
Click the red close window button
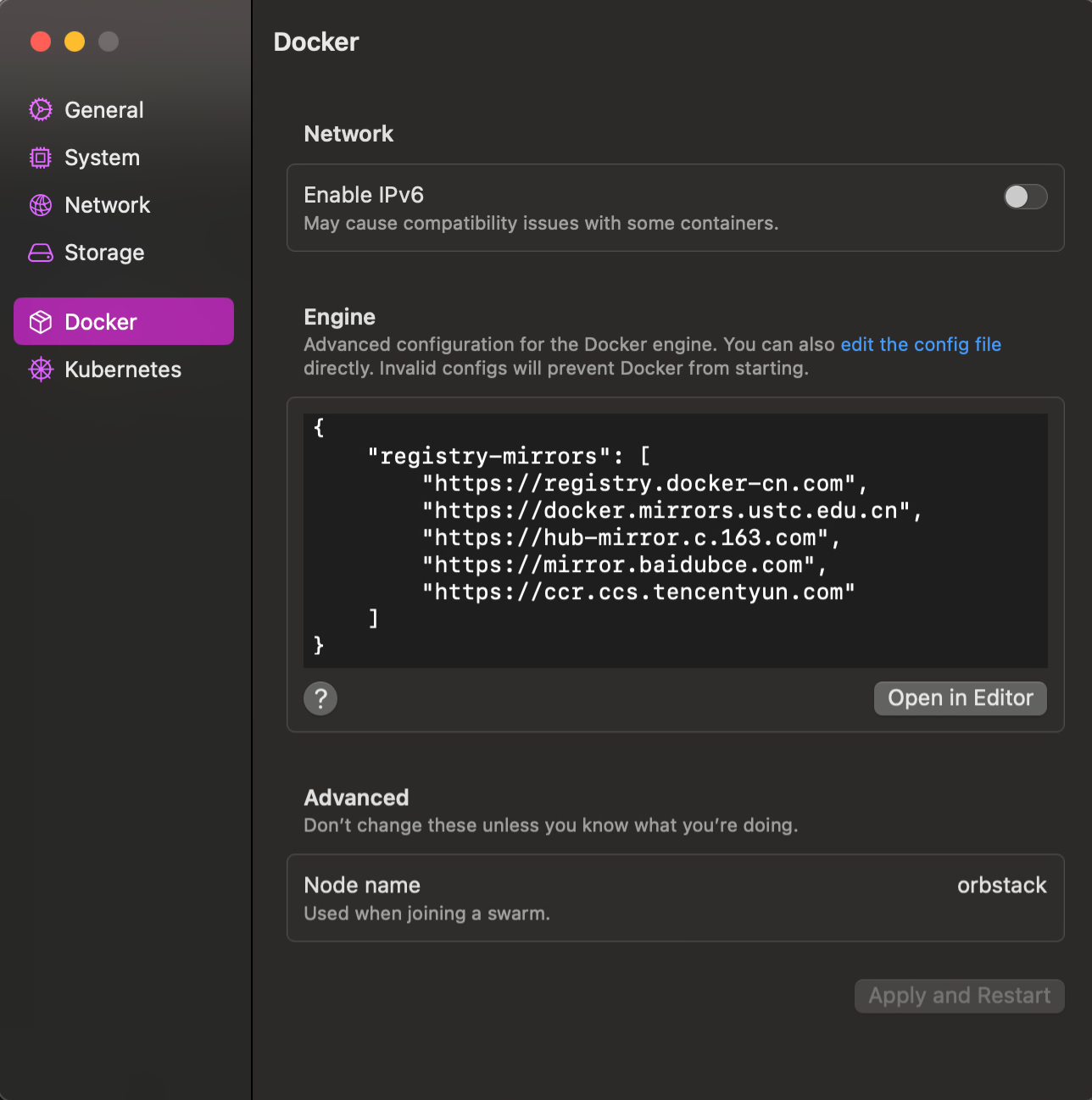[x=41, y=42]
